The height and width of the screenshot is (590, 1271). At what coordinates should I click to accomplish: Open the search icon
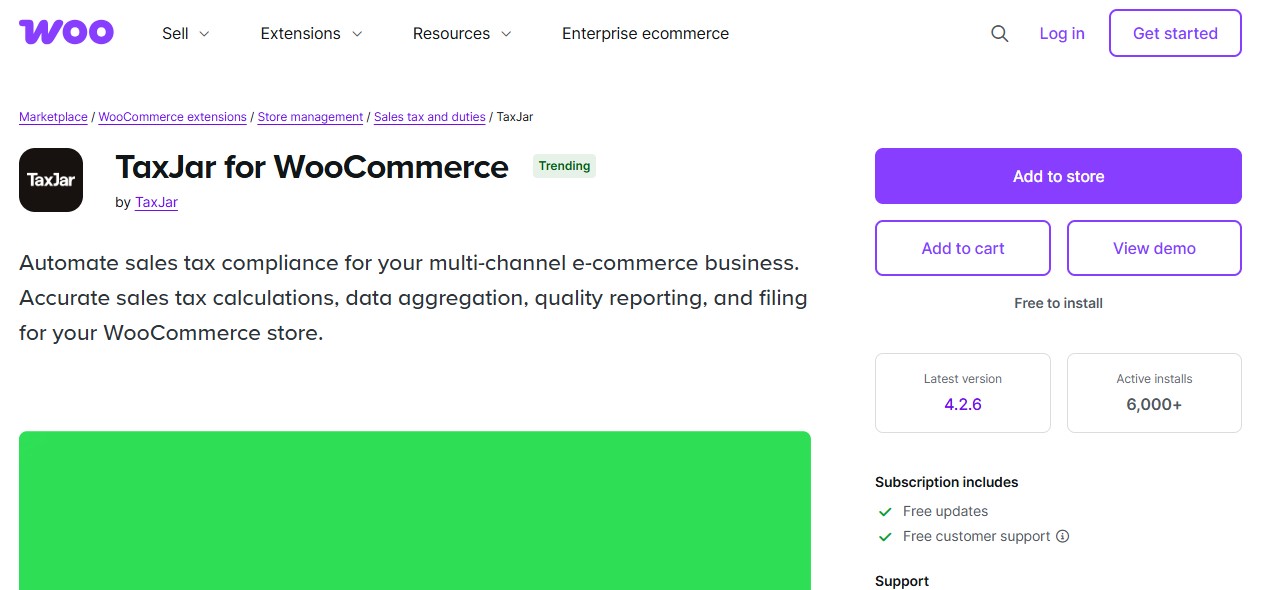click(x=999, y=33)
